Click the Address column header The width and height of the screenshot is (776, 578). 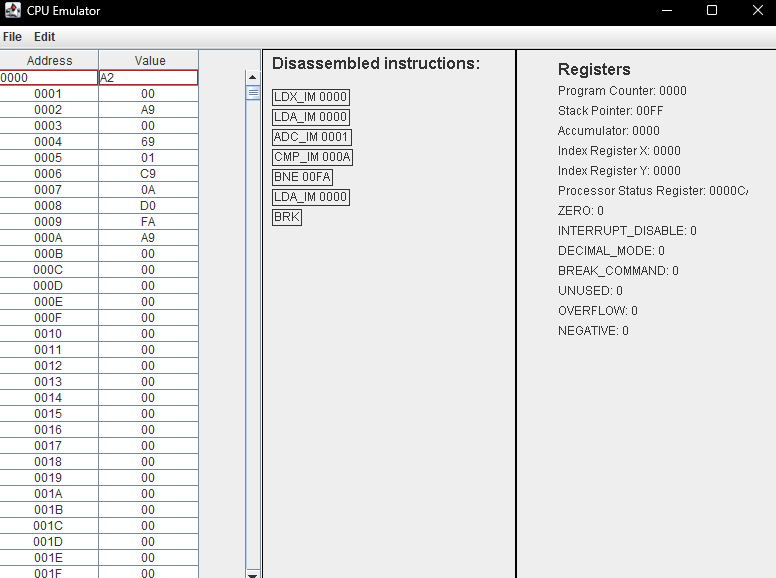49,60
